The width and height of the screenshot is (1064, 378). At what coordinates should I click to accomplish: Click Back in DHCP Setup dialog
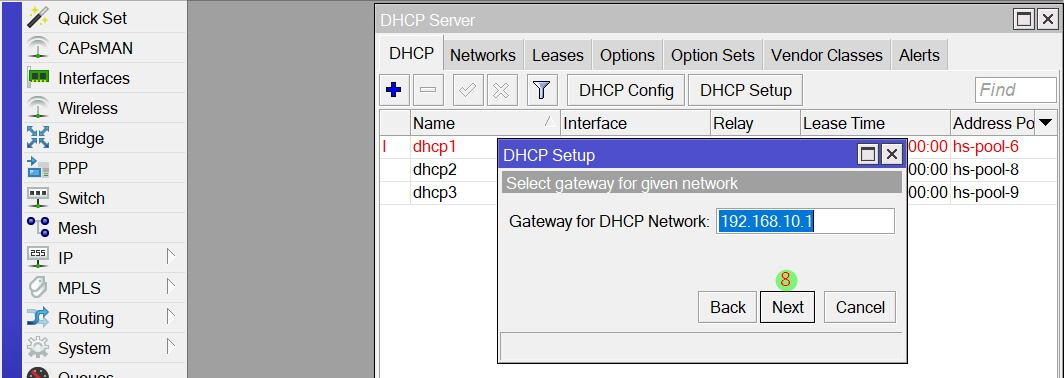727,307
